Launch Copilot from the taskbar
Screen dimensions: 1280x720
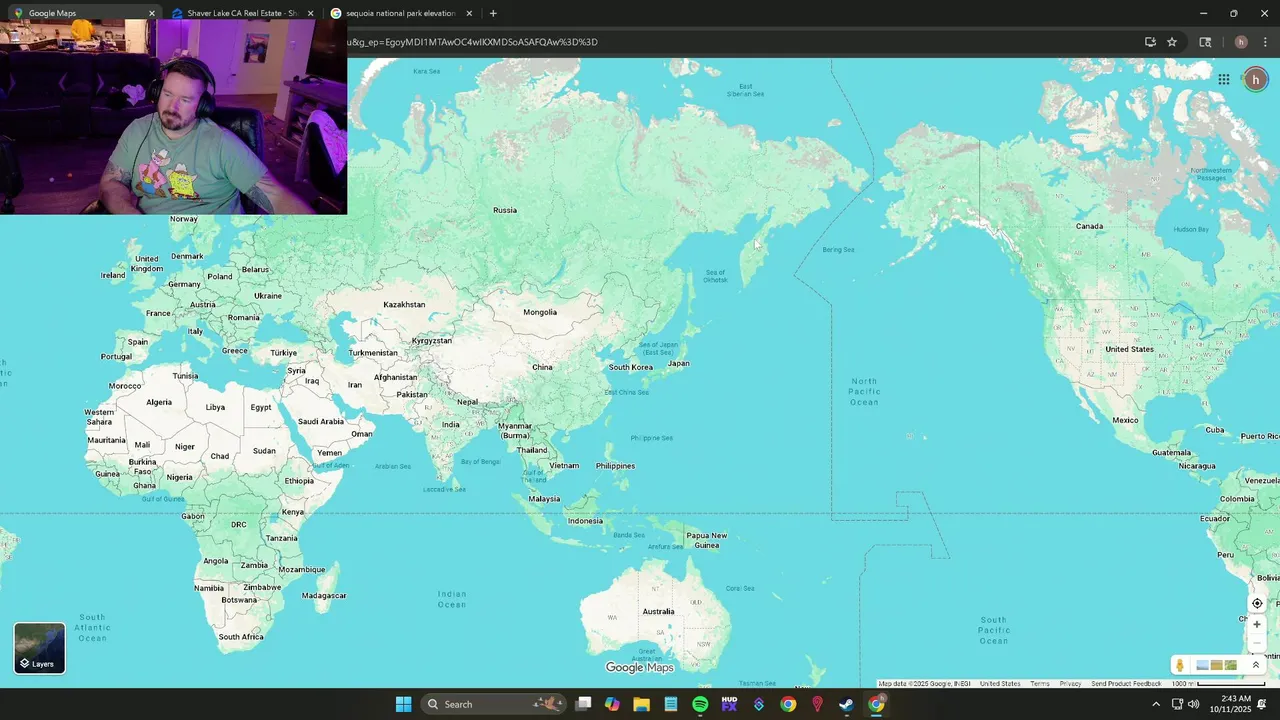pyautogui.click(x=612, y=704)
